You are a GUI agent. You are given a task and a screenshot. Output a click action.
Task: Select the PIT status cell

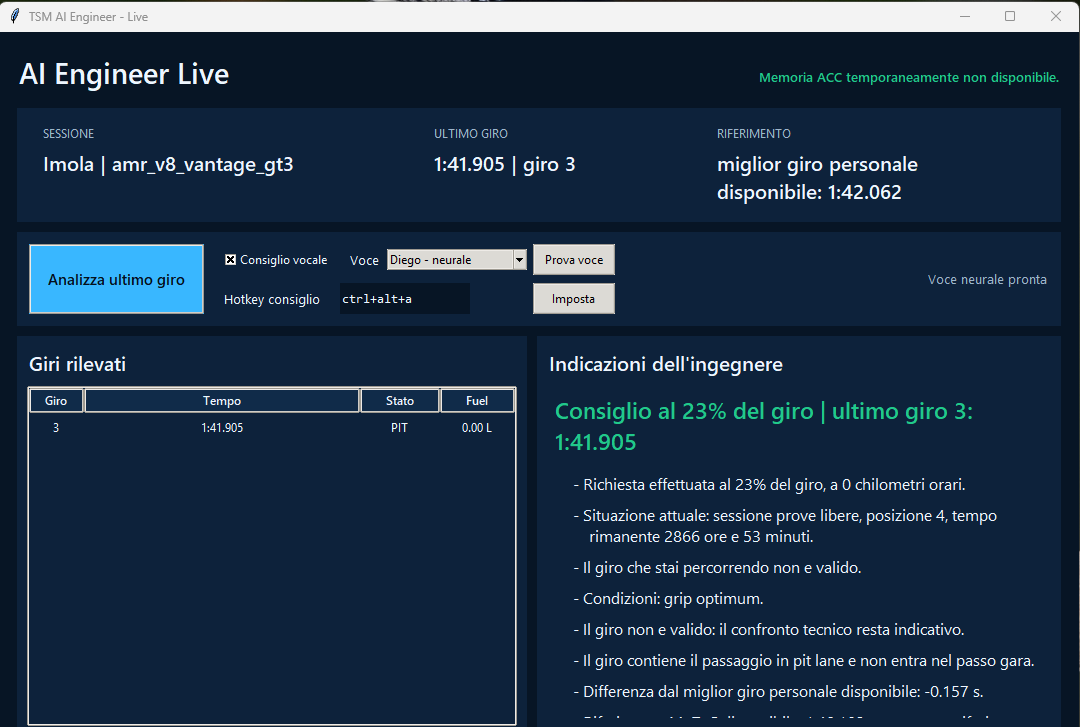click(399, 428)
